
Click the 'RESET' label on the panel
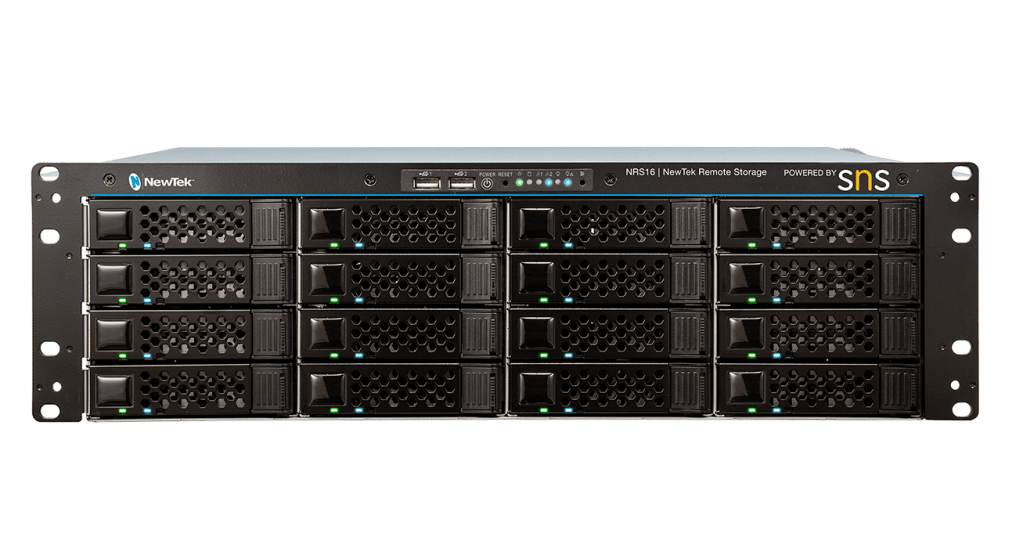click(x=506, y=174)
